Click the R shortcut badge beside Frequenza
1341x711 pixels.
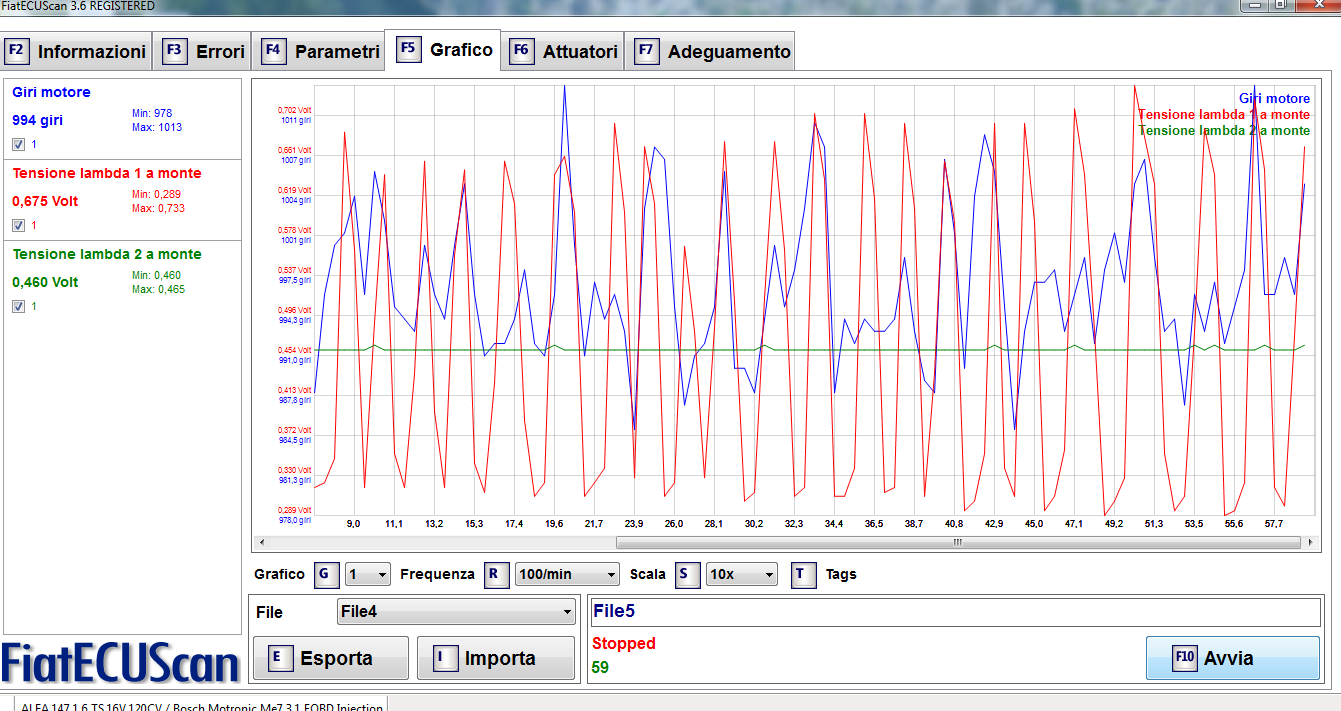[x=497, y=574]
